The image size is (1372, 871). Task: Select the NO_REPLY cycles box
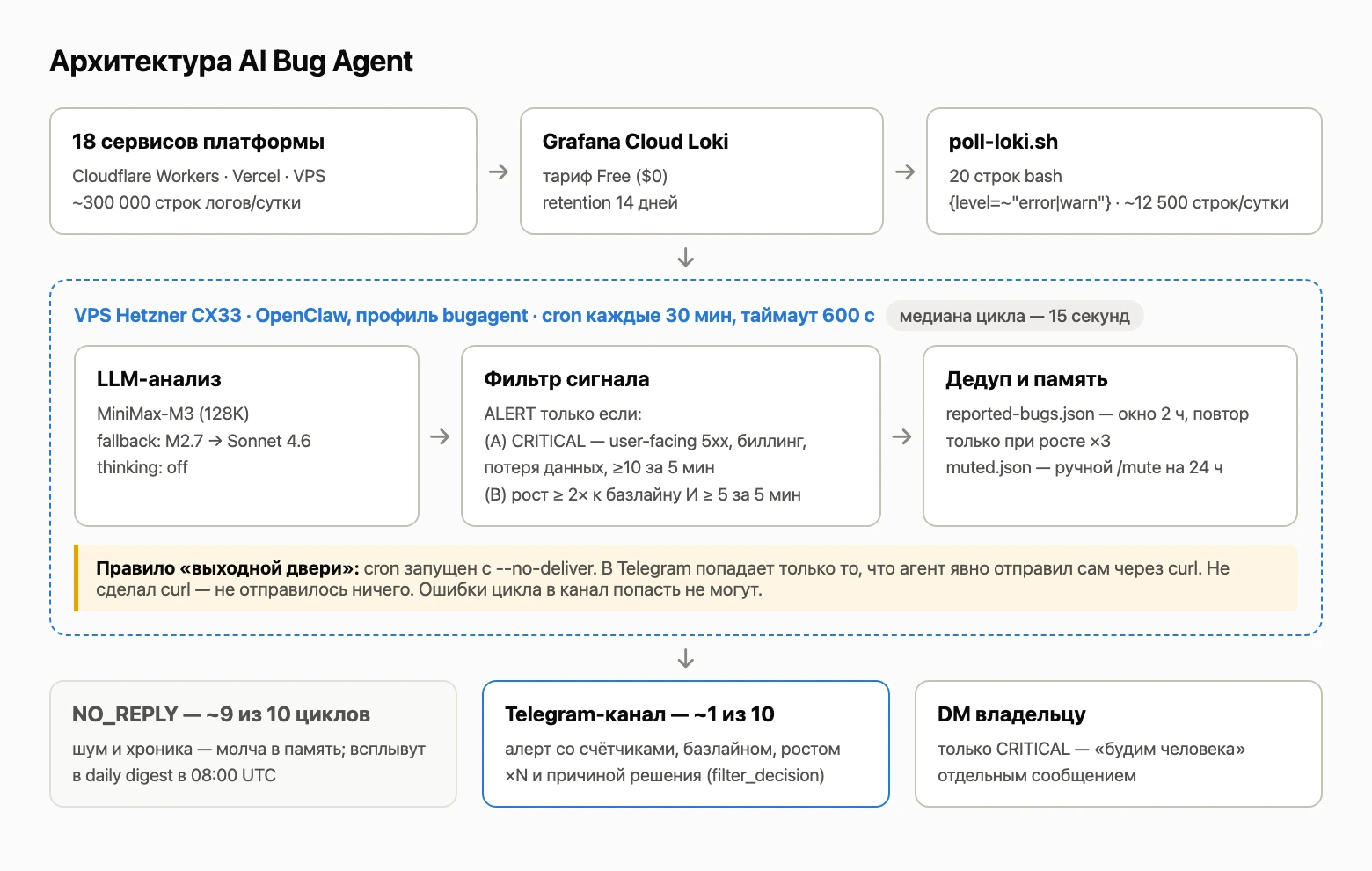coord(253,743)
